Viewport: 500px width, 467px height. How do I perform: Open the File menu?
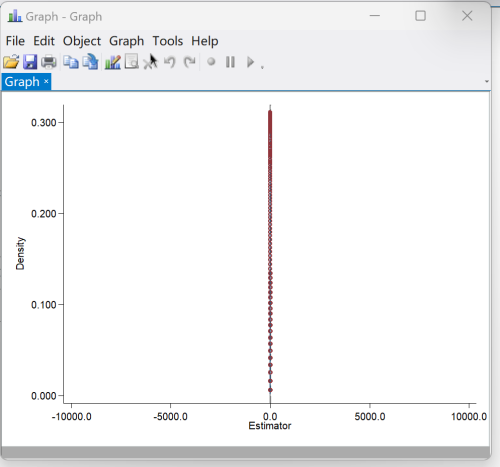coord(15,41)
